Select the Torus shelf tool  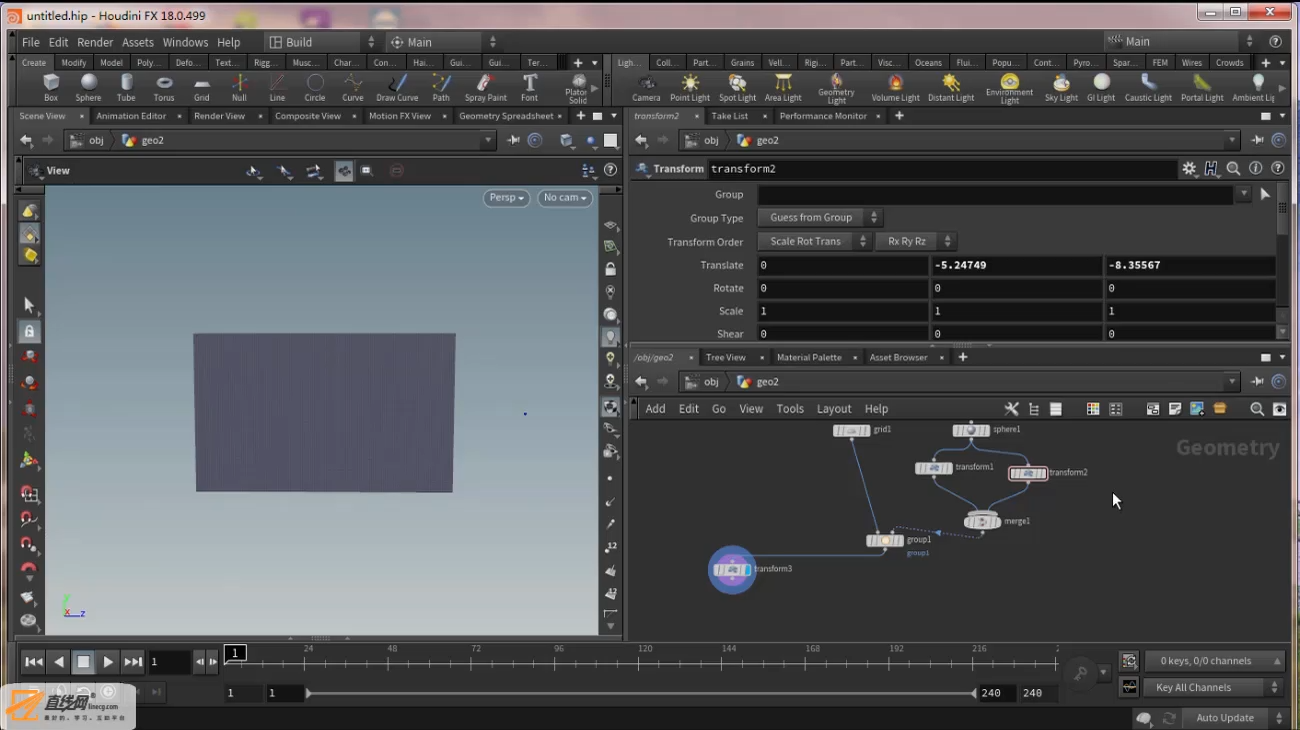164,87
